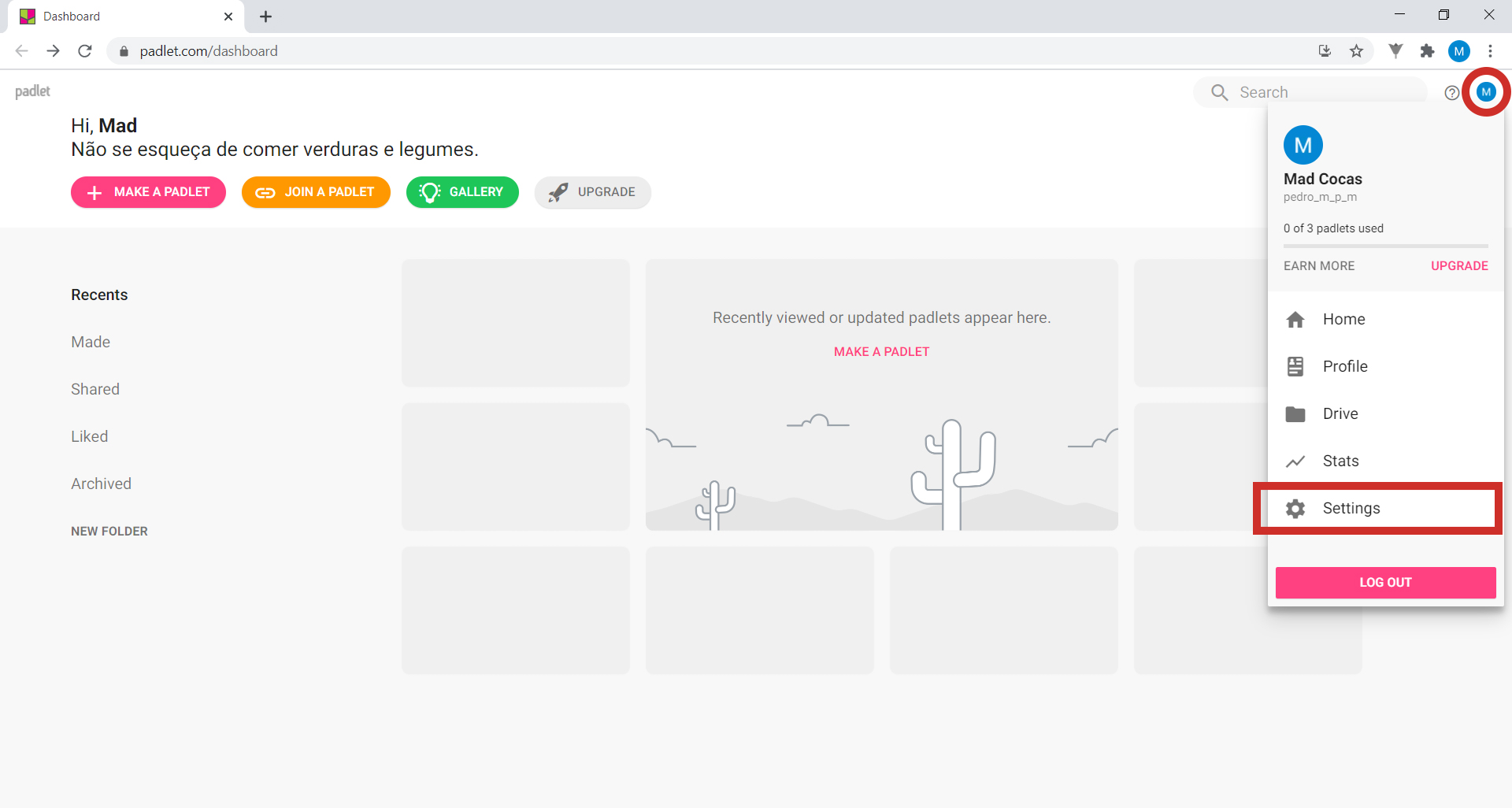Select Home in the account menu
The height and width of the screenshot is (808, 1512).
click(x=1386, y=319)
